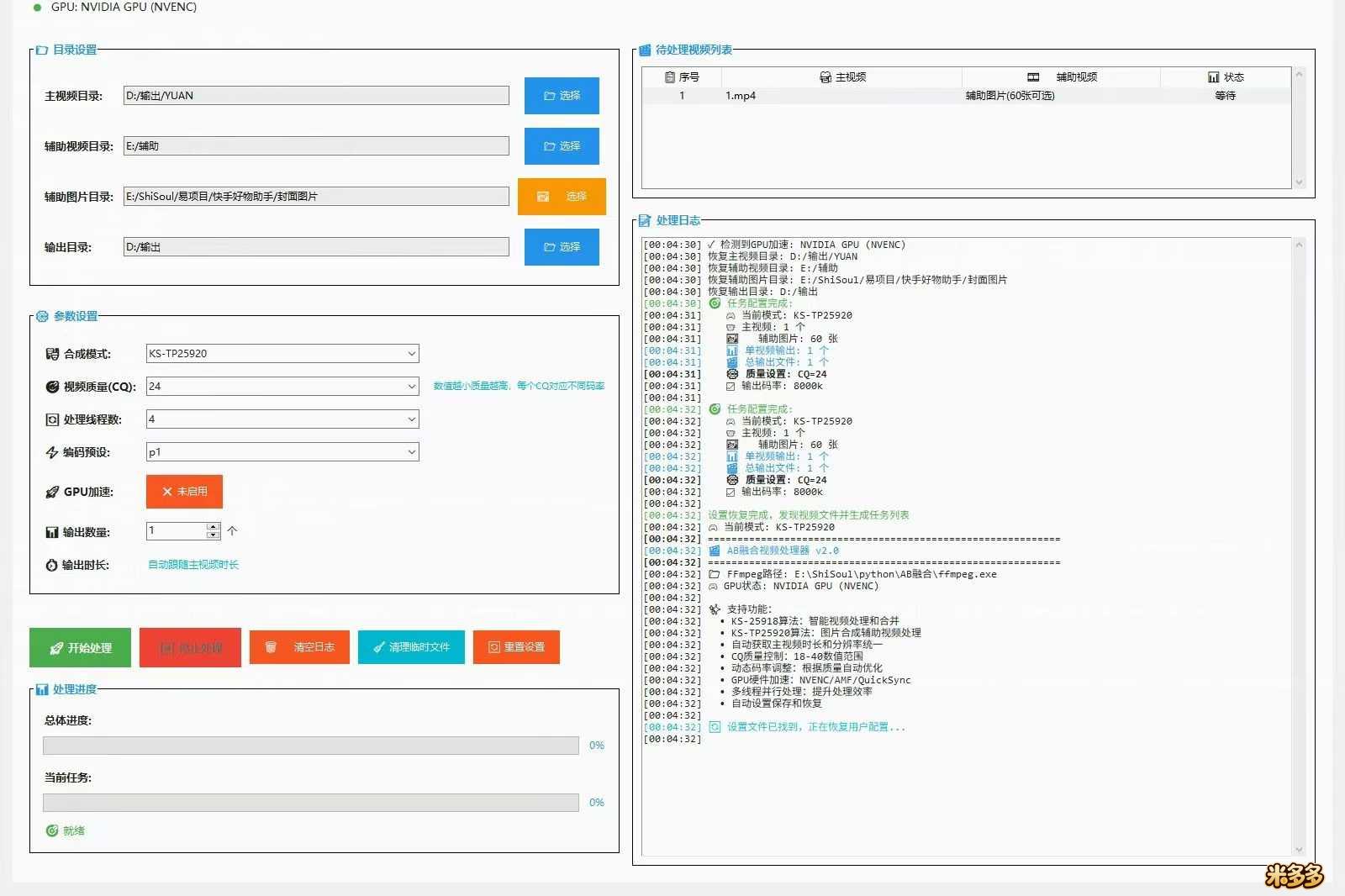Click the reset icon on 重置设置 button
The image size is (1345, 896).
[x=494, y=647]
